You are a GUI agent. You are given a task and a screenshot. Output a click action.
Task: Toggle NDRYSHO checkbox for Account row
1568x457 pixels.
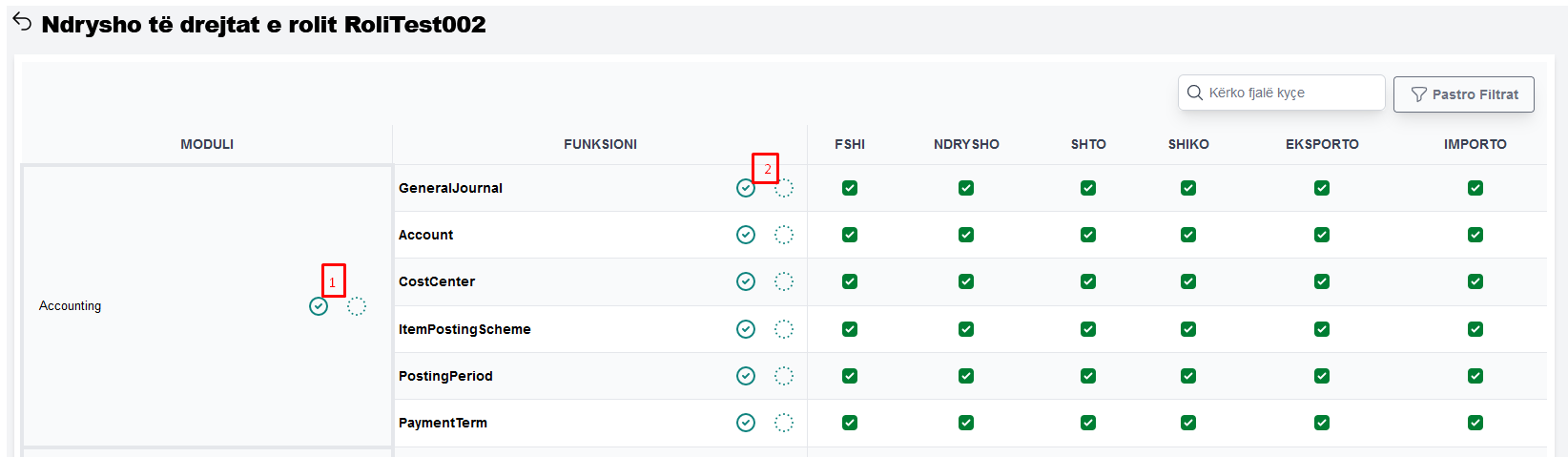pyautogui.click(x=966, y=235)
